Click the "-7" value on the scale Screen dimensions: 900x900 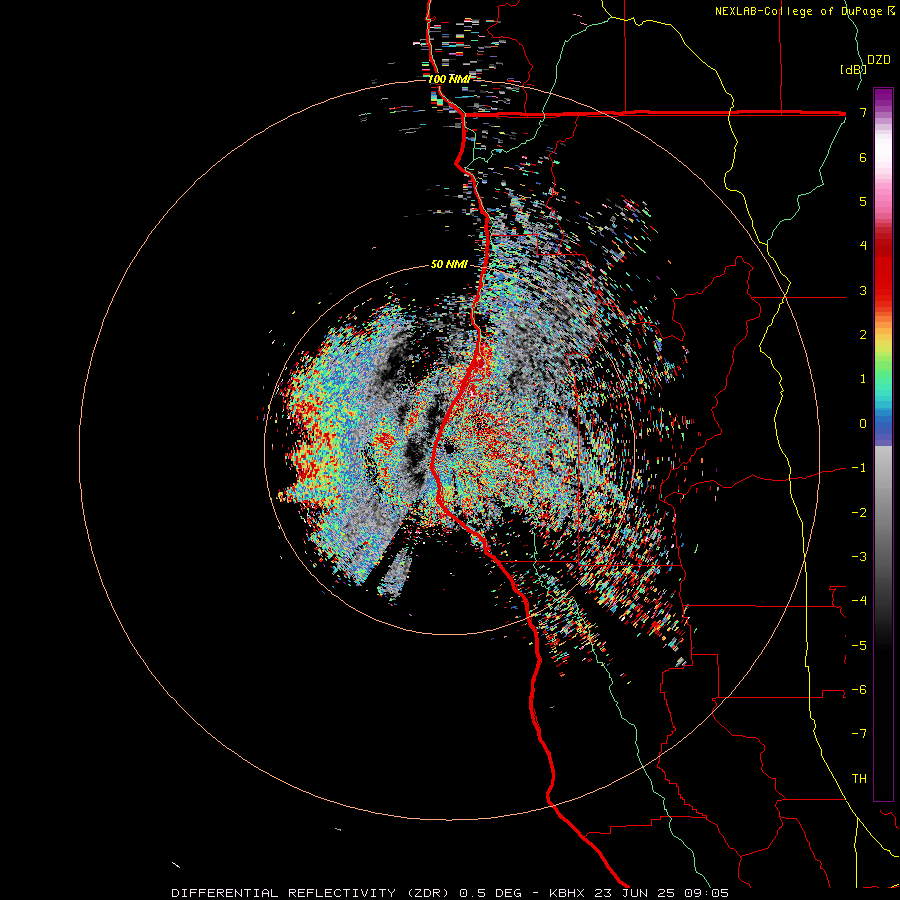point(860,734)
